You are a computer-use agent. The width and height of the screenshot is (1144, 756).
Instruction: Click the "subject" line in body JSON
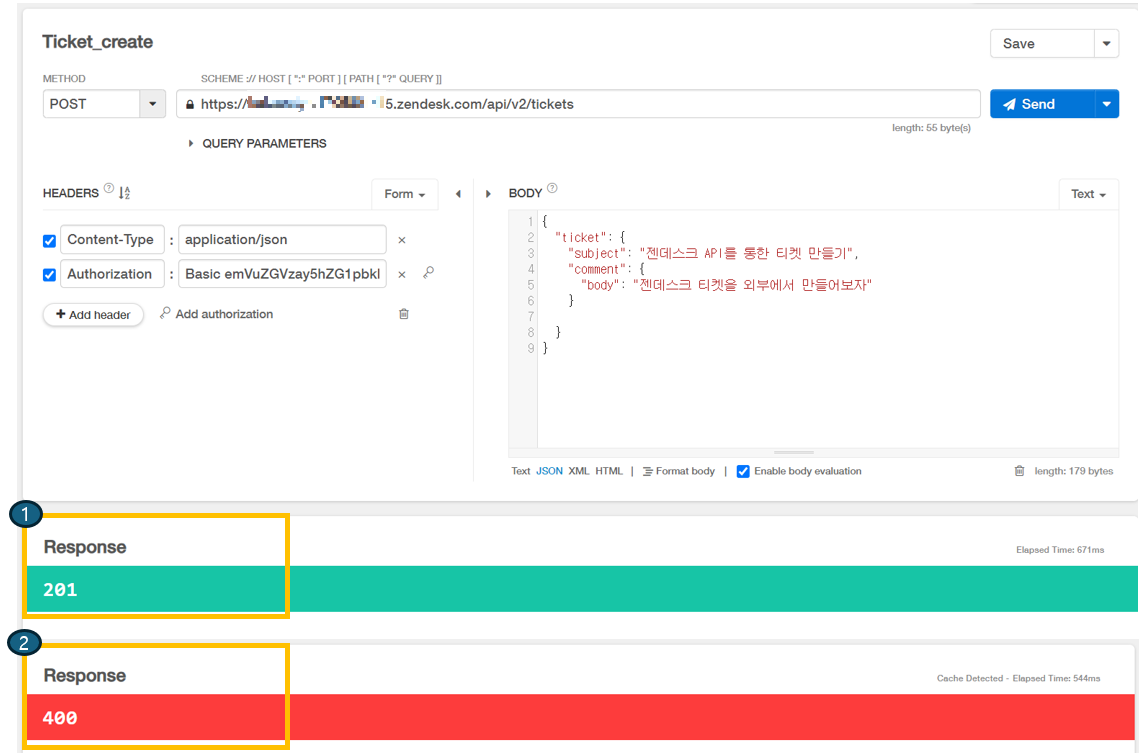click(713, 253)
